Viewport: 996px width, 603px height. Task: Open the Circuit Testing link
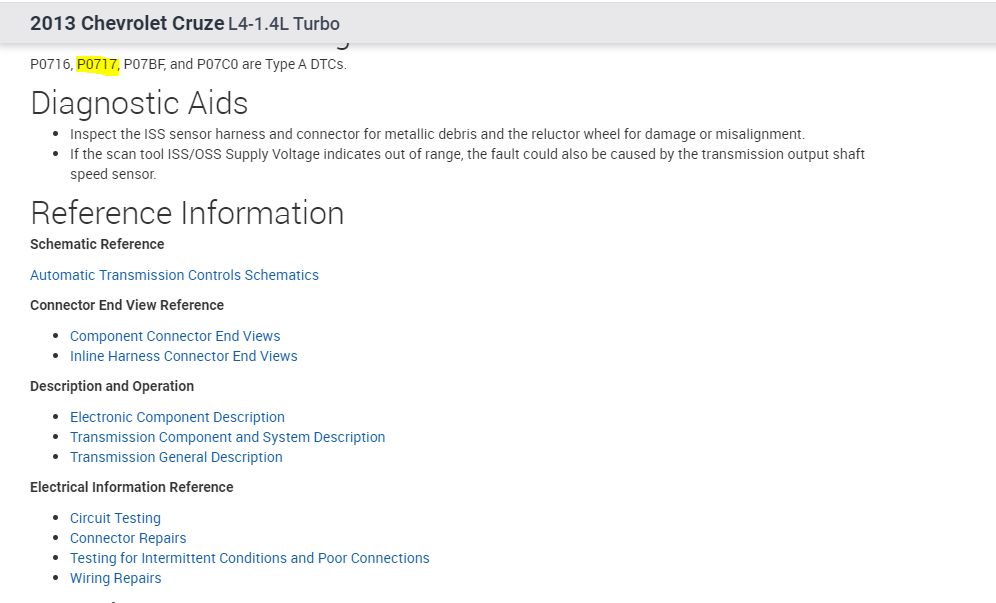115,518
